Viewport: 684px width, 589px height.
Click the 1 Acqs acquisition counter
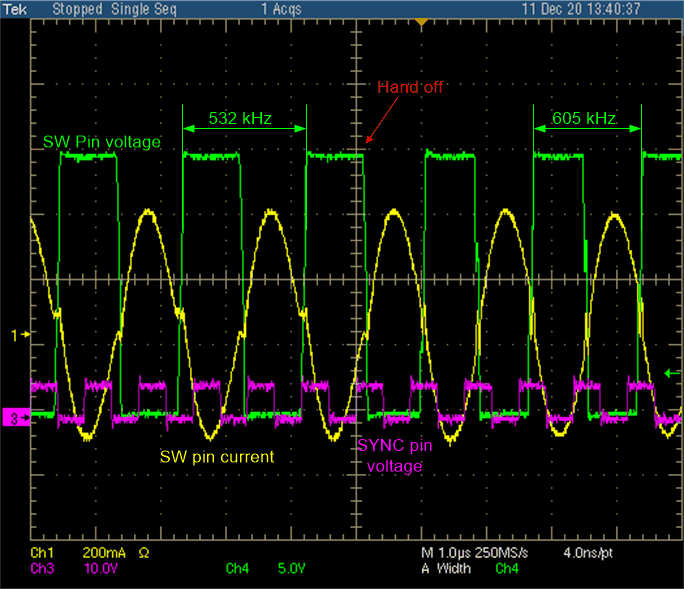coord(281,8)
